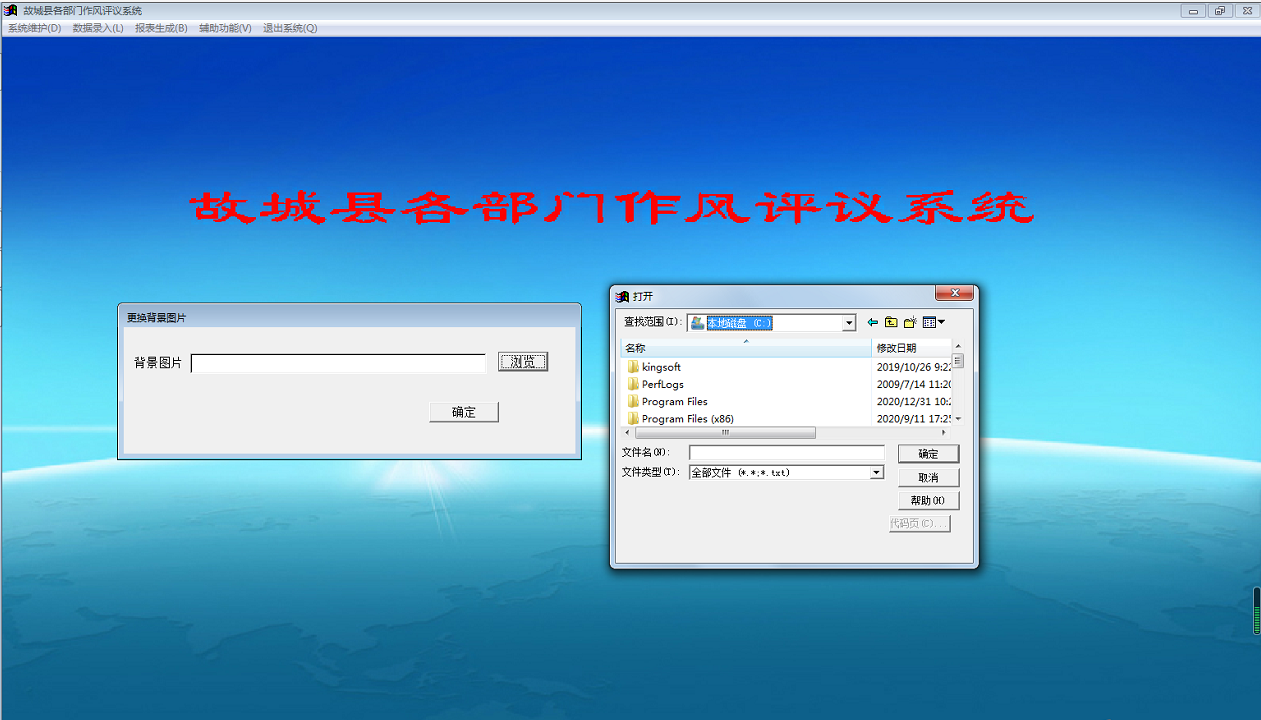
Task: Click the horizontal scrollbar thumb in file list
Action: tap(725, 433)
